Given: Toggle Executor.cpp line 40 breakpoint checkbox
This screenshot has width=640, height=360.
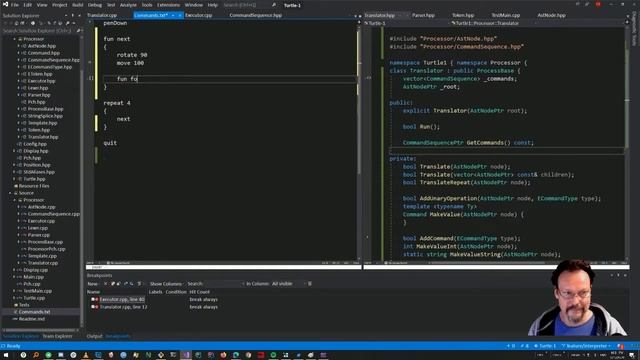Looking at the screenshot, I should 93,300.
